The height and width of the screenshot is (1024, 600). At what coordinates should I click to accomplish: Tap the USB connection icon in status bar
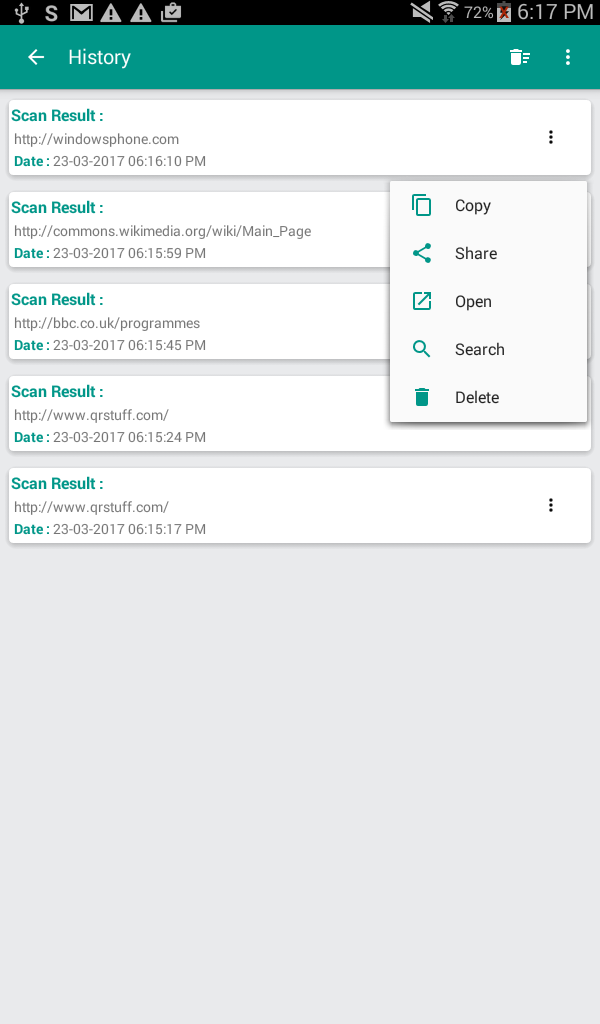(x=22, y=12)
